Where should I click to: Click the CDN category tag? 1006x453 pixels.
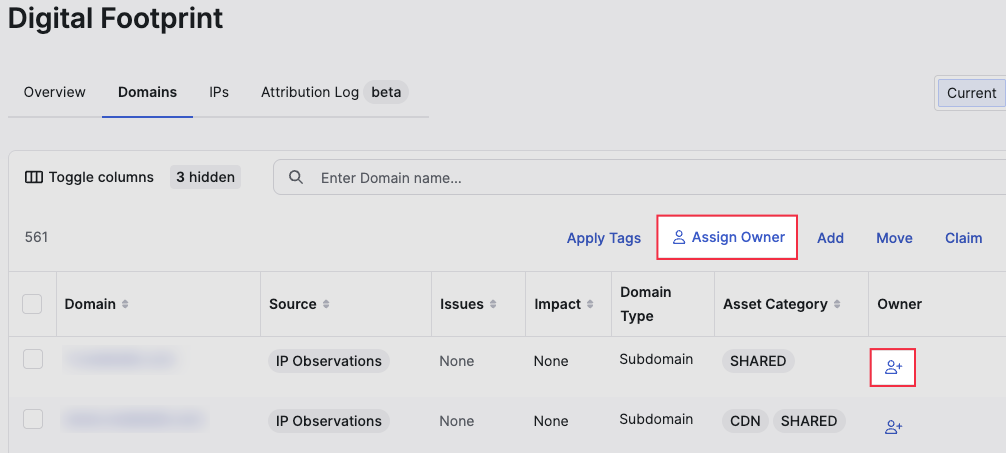(x=745, y=421)
